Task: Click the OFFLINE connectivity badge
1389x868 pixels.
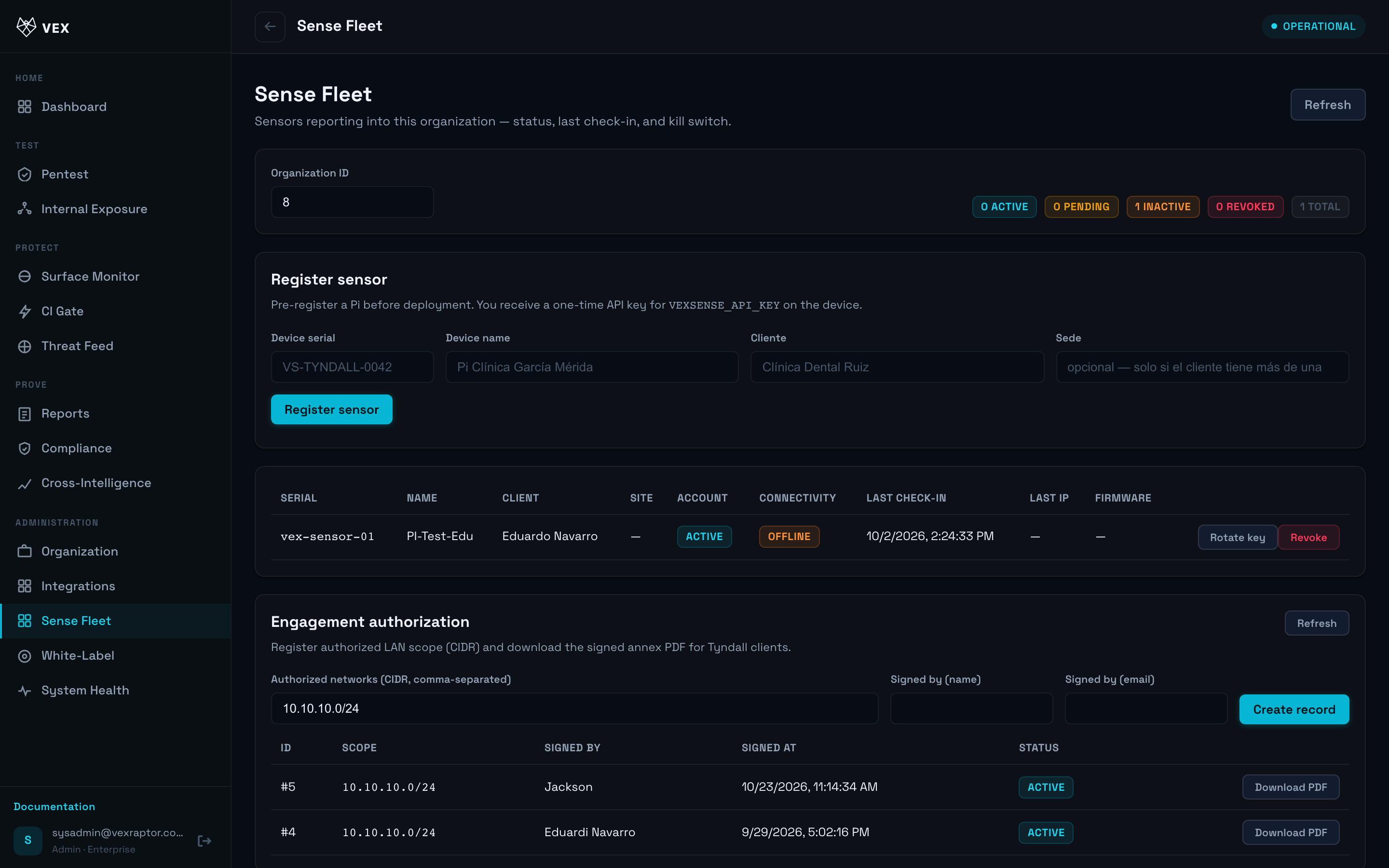Action: click(789, 537)
